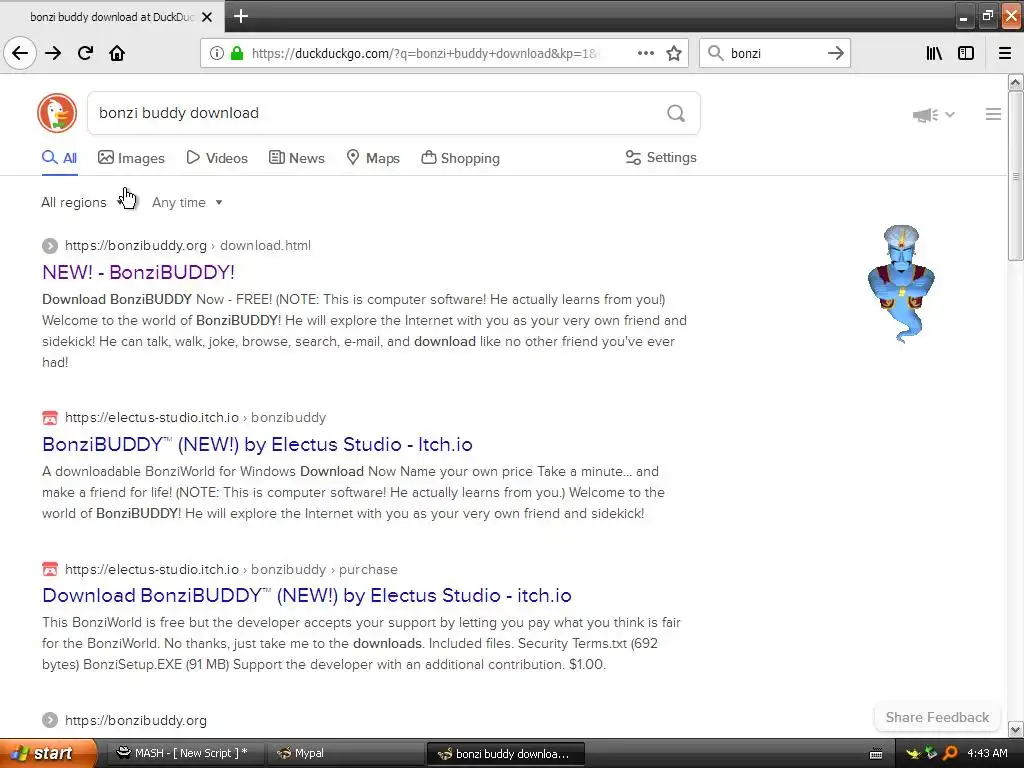Select bonzi buddy download taskbar button

(x=505, y=754)
